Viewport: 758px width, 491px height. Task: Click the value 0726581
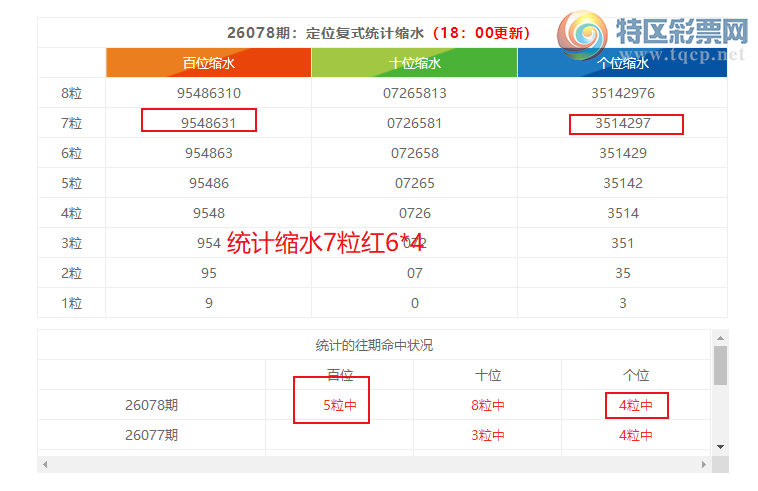point(414,123)
